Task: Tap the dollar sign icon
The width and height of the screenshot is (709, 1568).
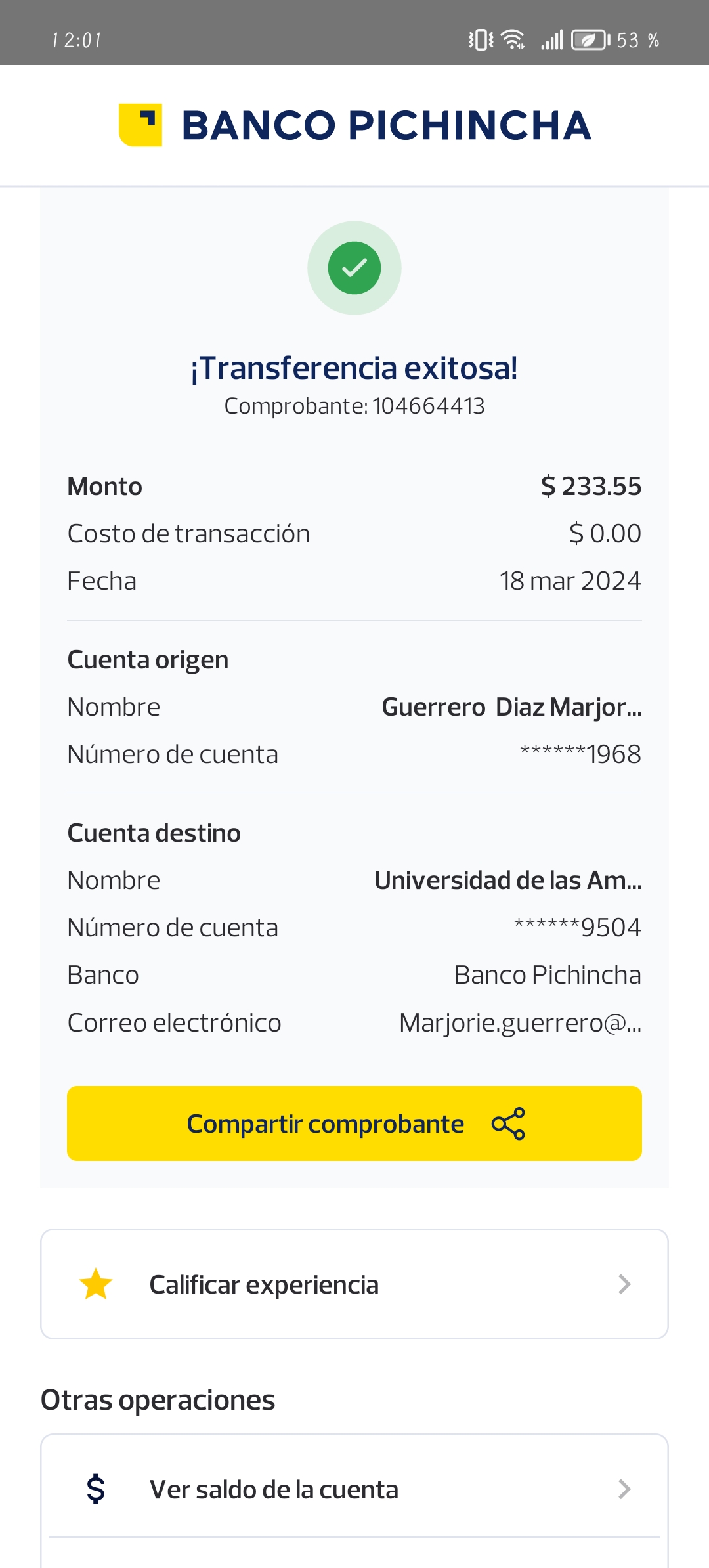Action: 96,1489
